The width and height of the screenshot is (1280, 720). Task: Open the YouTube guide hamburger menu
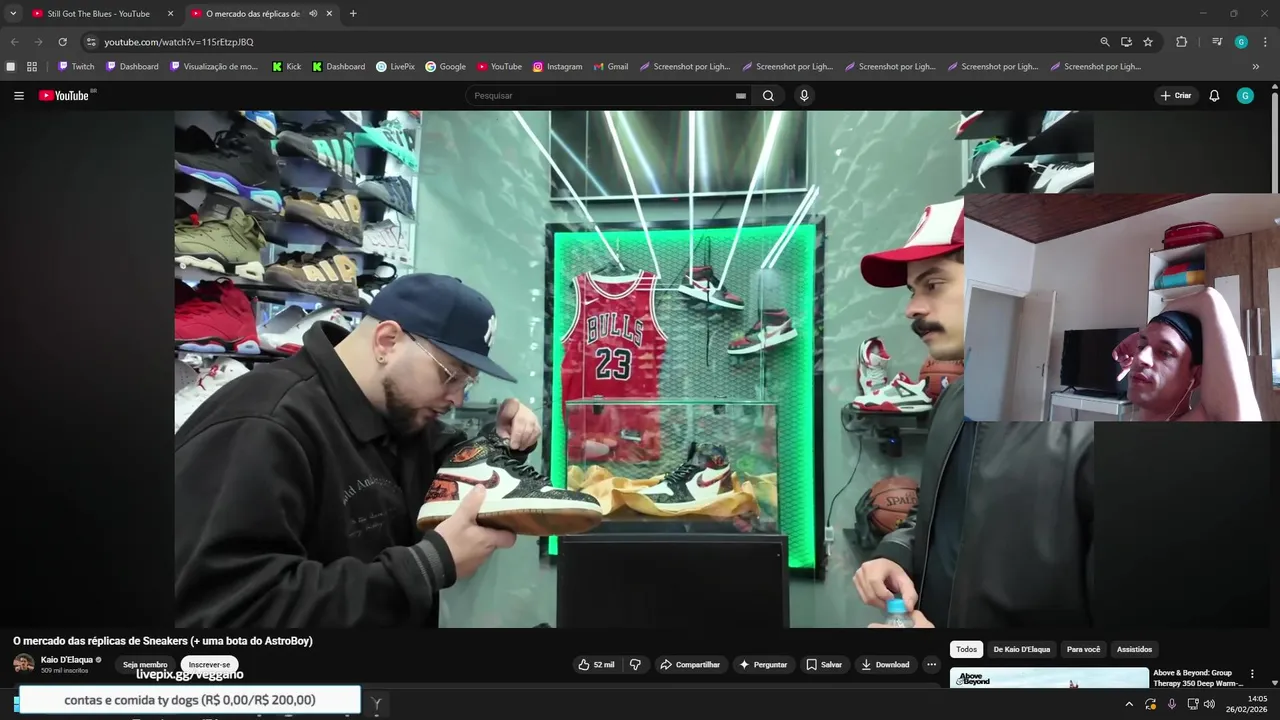pyautogui.click(x=19, y=96)
